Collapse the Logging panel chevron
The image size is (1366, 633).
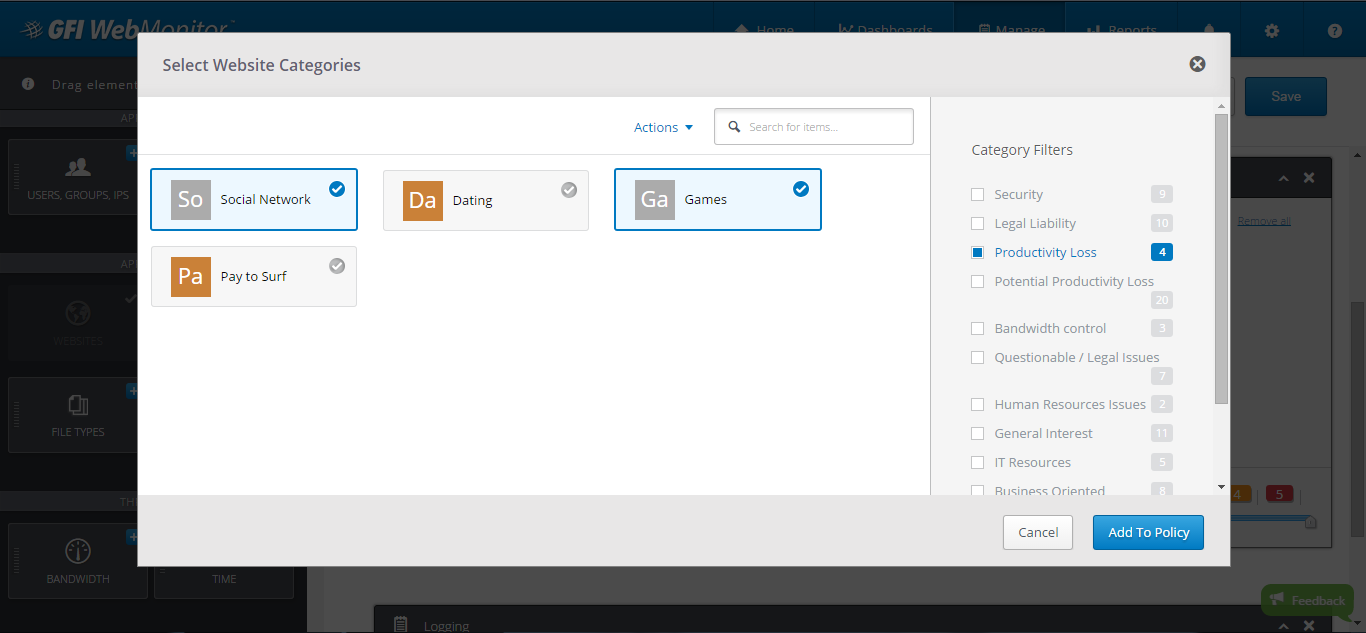(x=1283, y=624)
